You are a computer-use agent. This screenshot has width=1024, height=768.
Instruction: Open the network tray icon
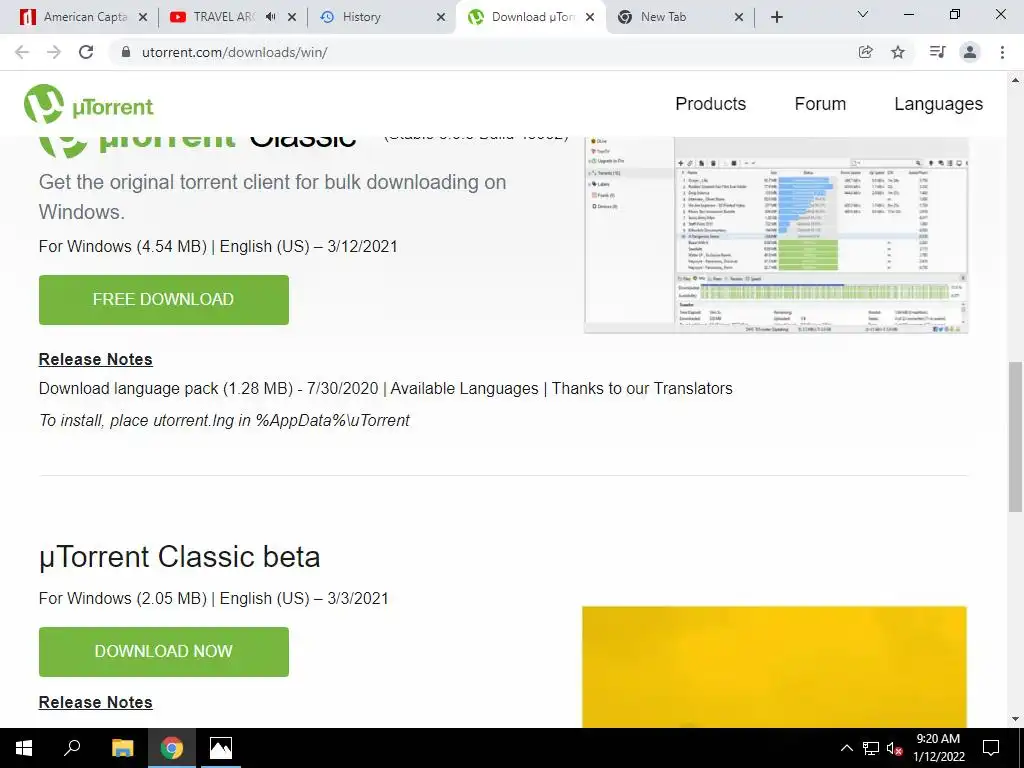click(x=871, y=748)
